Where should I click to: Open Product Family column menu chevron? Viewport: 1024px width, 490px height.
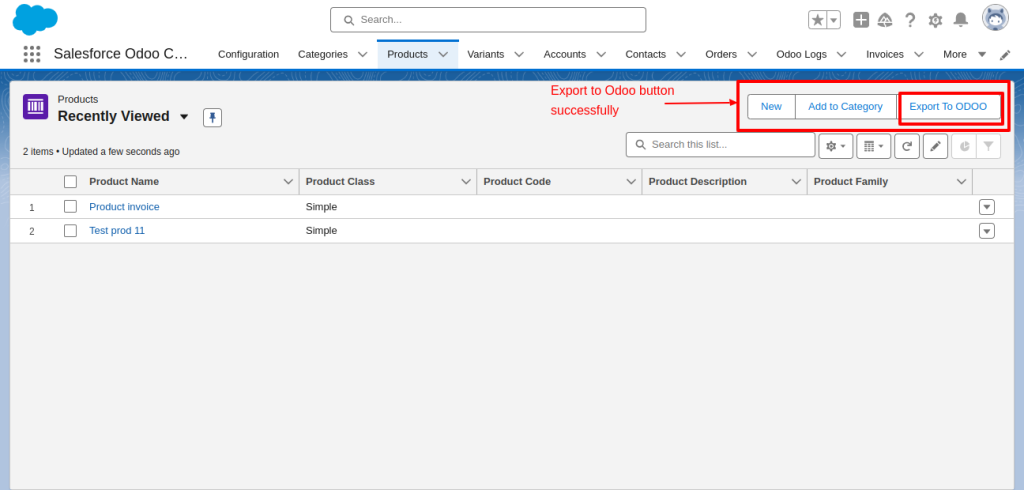pos(961,182)
